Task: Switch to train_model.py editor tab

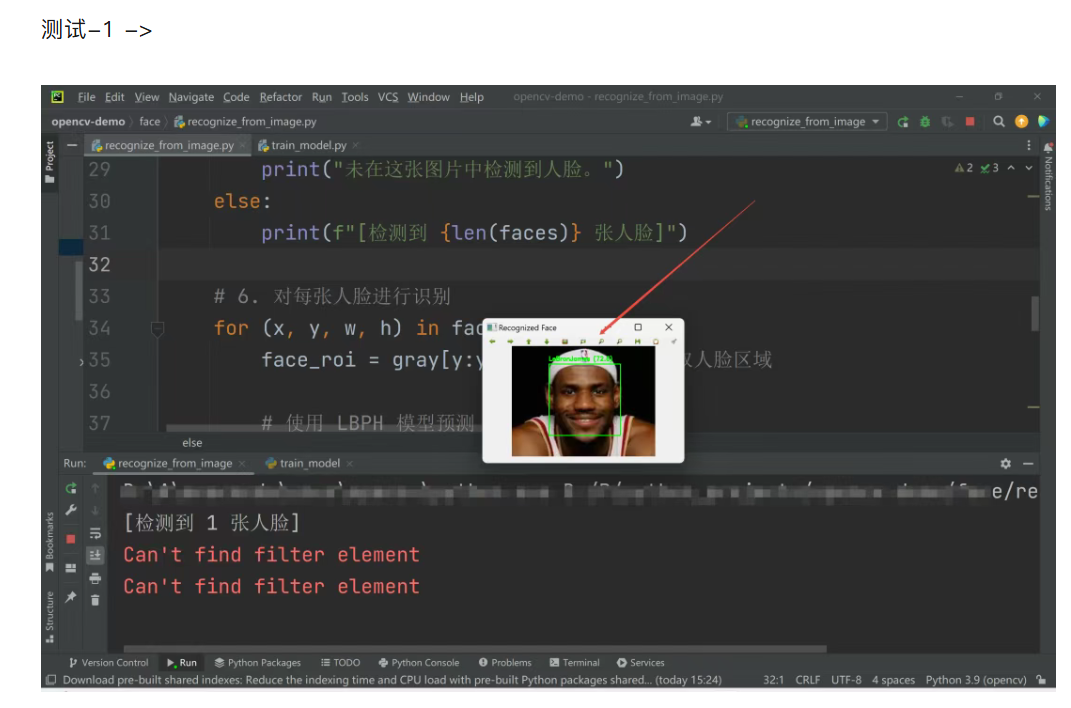Action: (309, 145)
